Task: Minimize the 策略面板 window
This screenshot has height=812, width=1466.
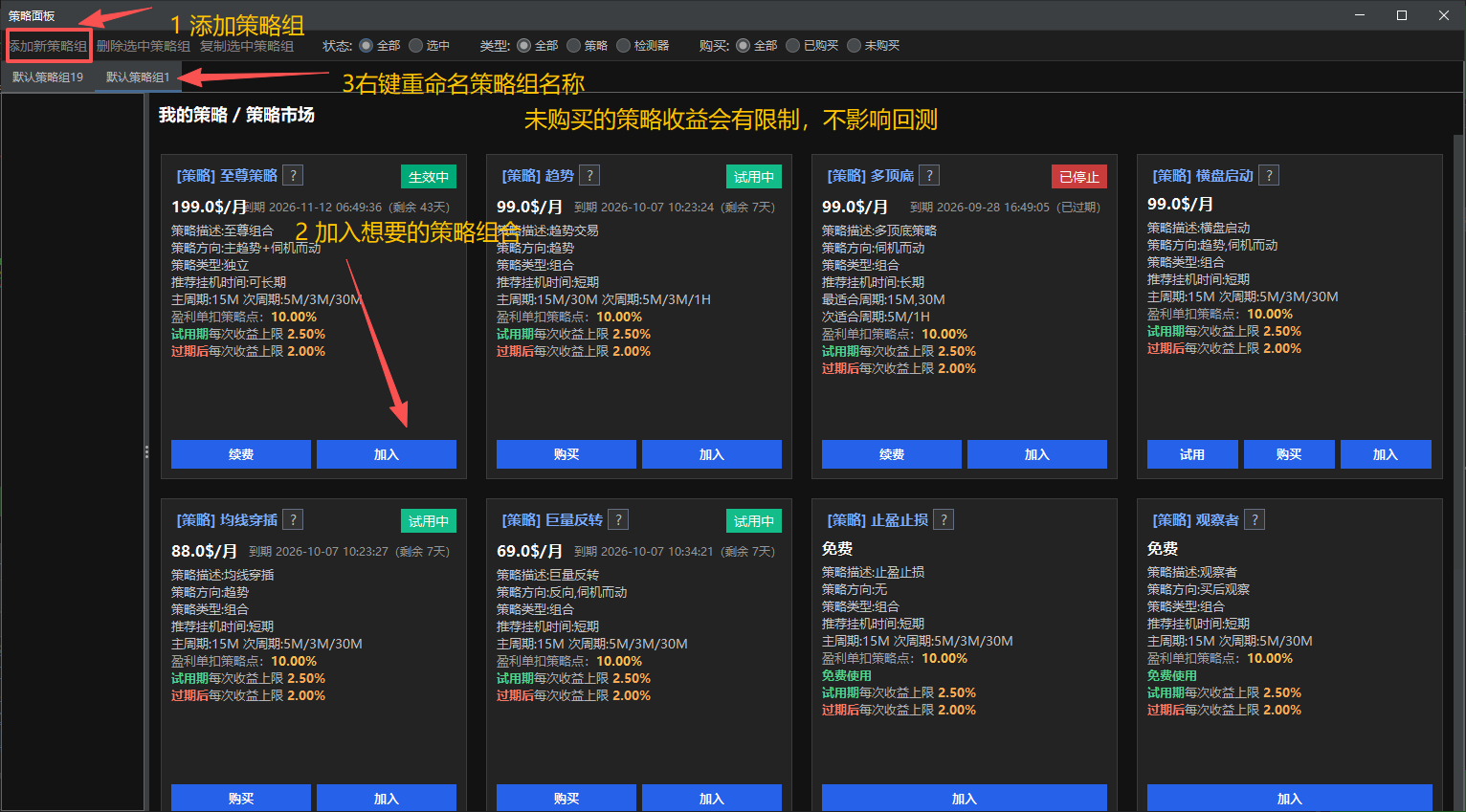Action: 1360,15
